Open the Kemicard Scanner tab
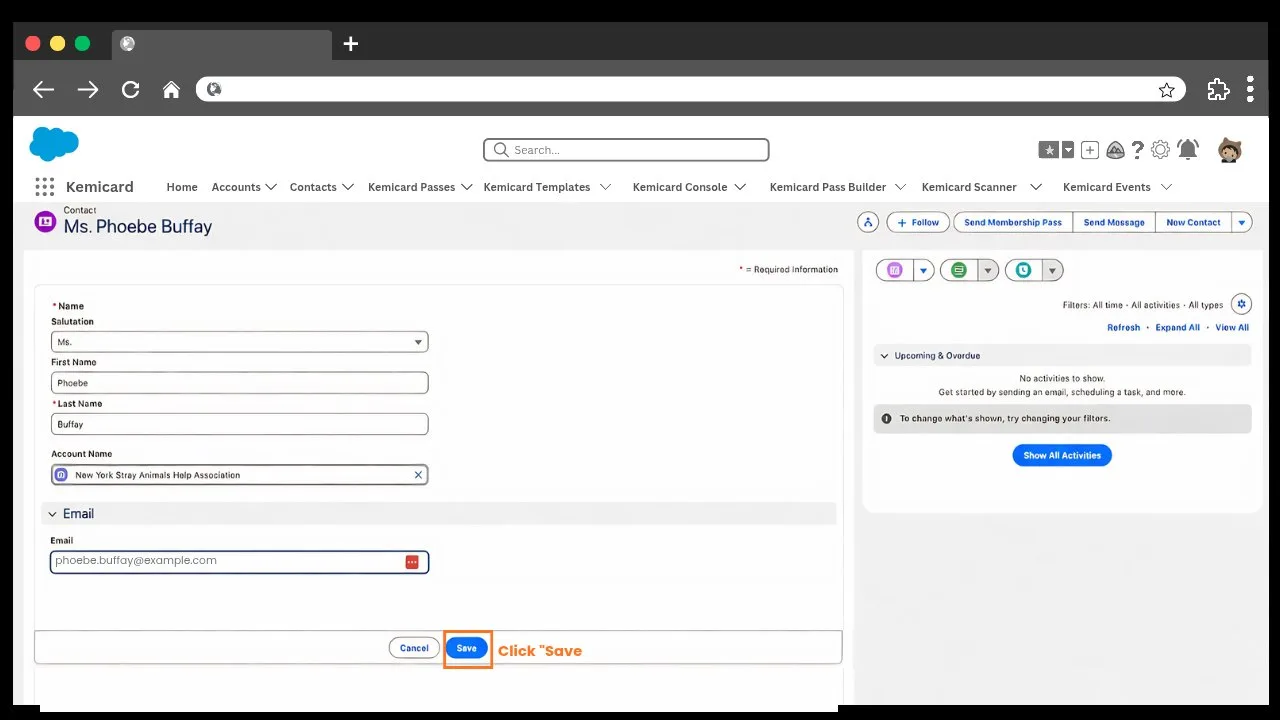This screenshot has width=1280, height=720. coord(969,187)
